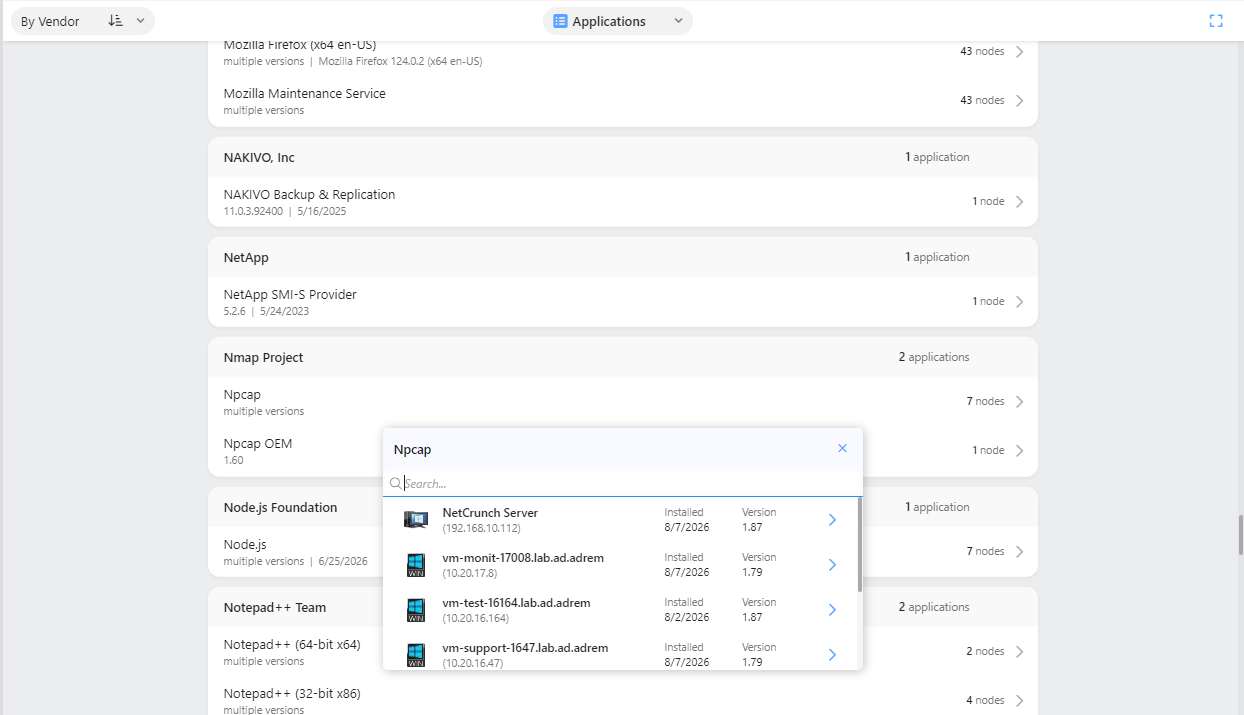Expand the Notepad++ (64-bit x64) nodes chevron
The width and height of the screenshot is (1244, 715).
point(1019,652)
